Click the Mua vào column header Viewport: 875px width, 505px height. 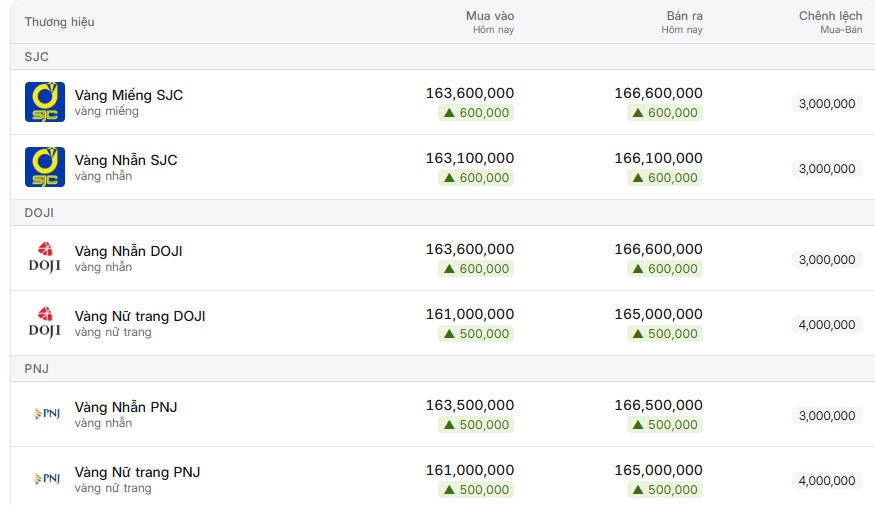click(x=490, y=22)
